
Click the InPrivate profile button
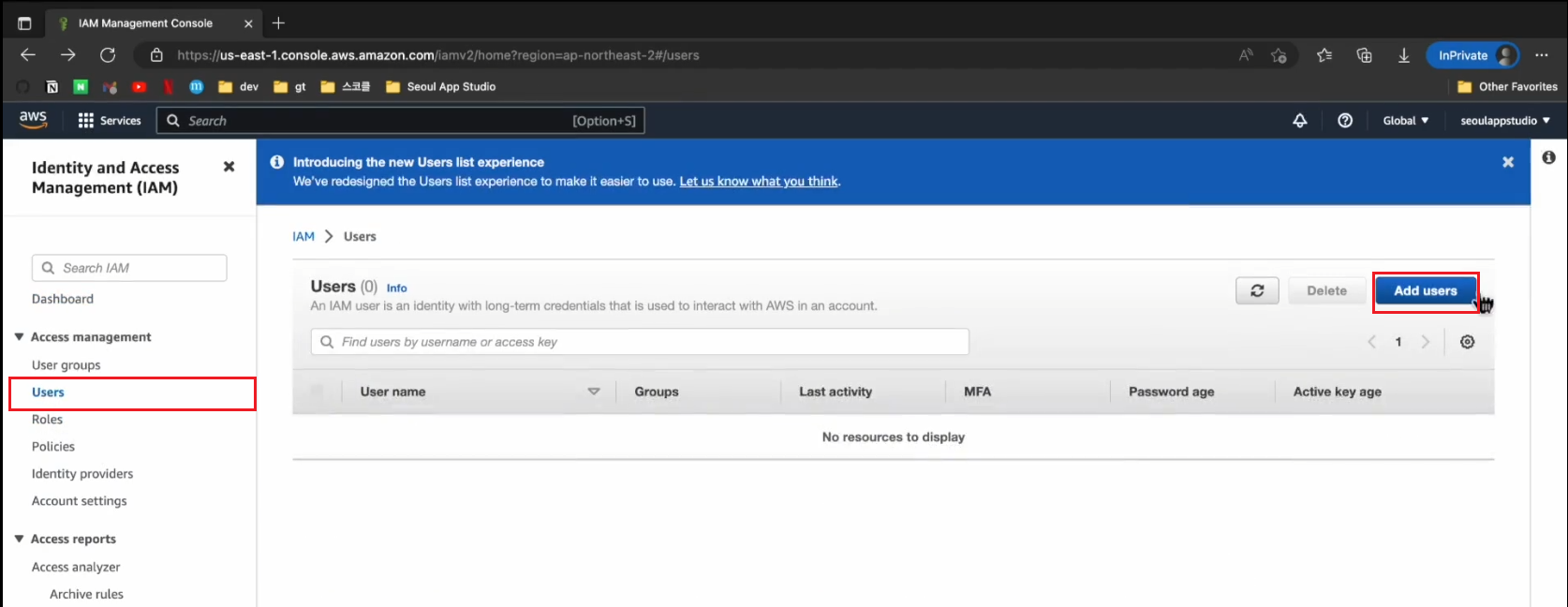pos(1472,55)
